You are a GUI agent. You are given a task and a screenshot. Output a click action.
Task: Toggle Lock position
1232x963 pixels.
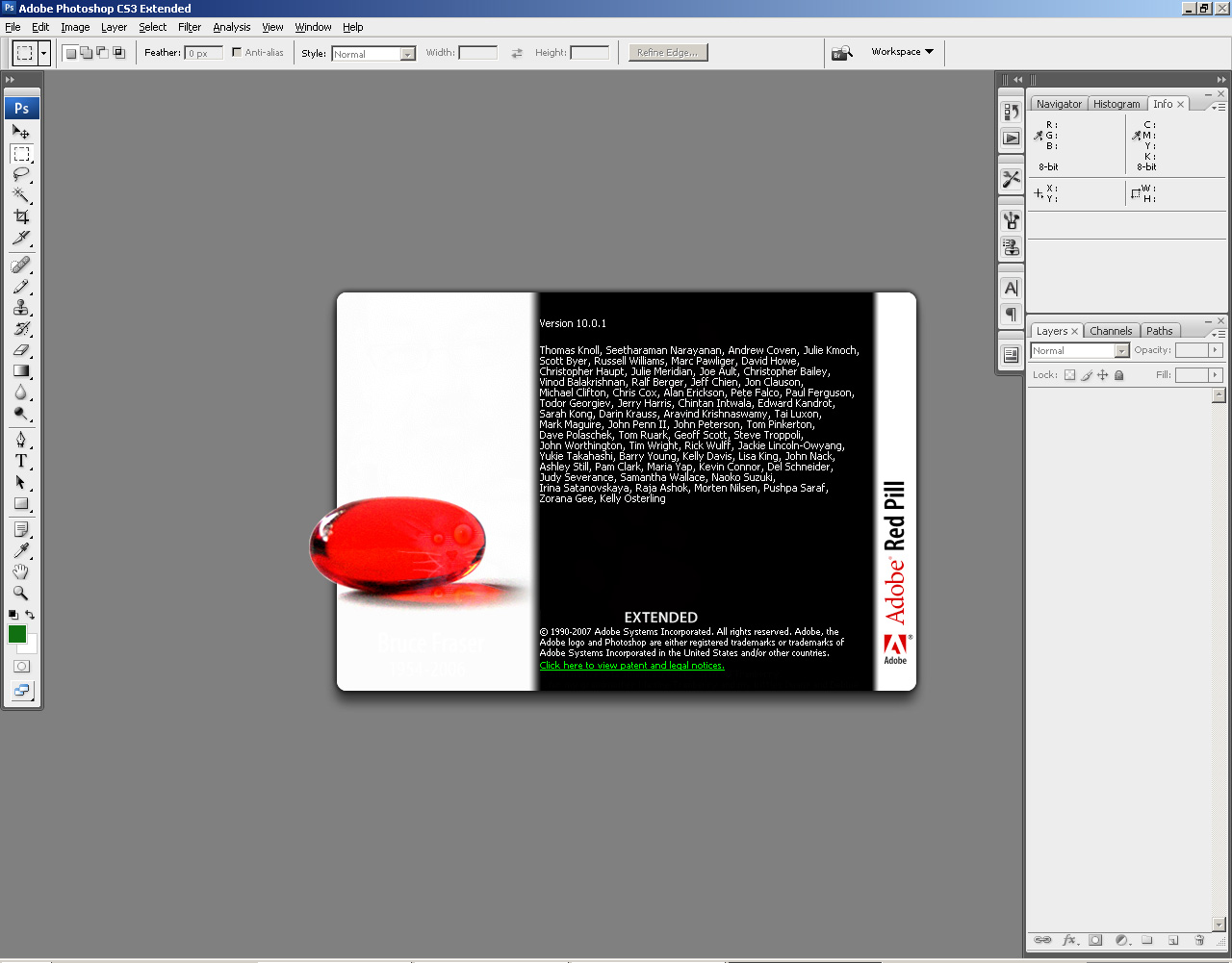[x=1103, y=375]
